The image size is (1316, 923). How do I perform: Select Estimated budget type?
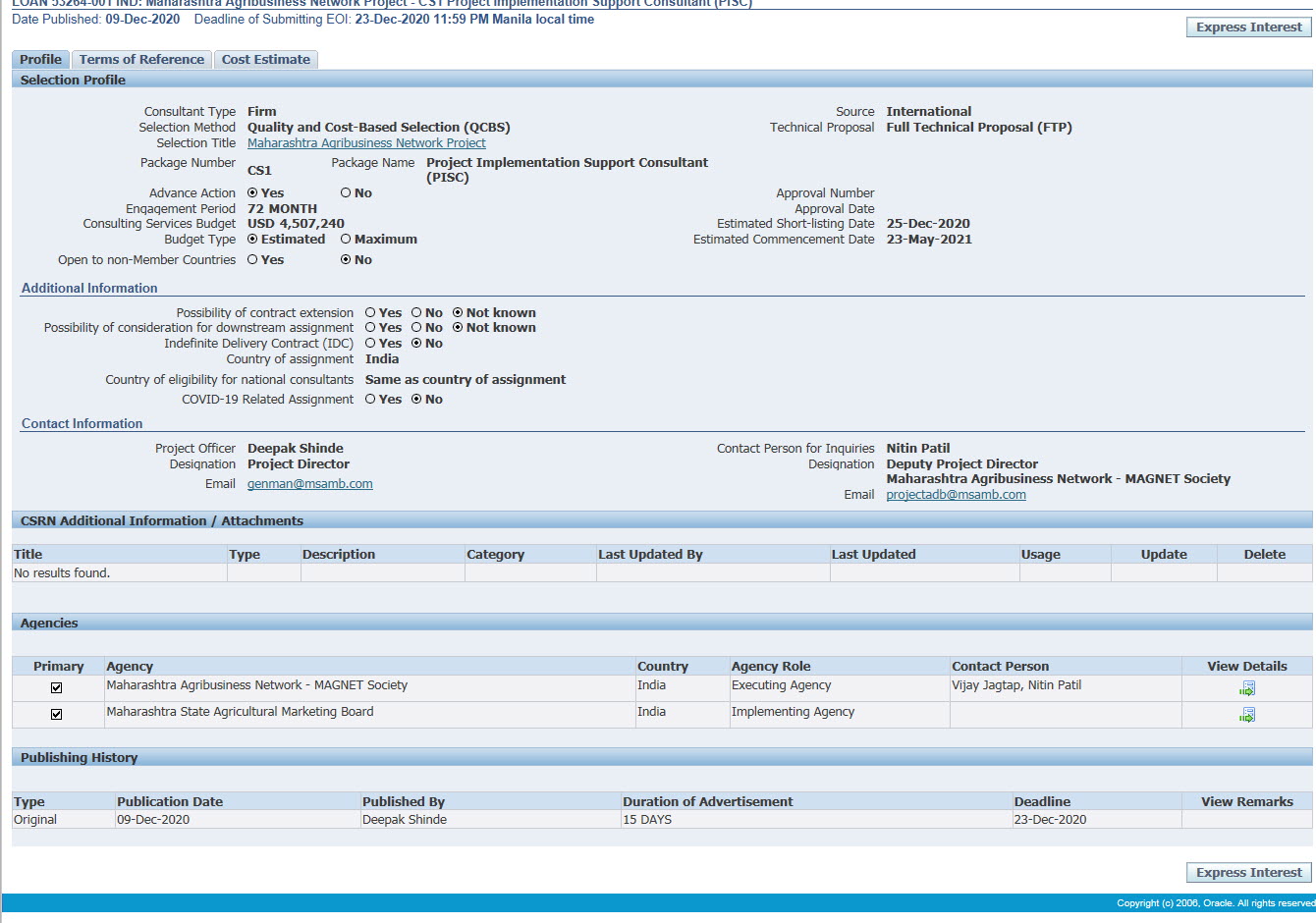pos(252,240)
